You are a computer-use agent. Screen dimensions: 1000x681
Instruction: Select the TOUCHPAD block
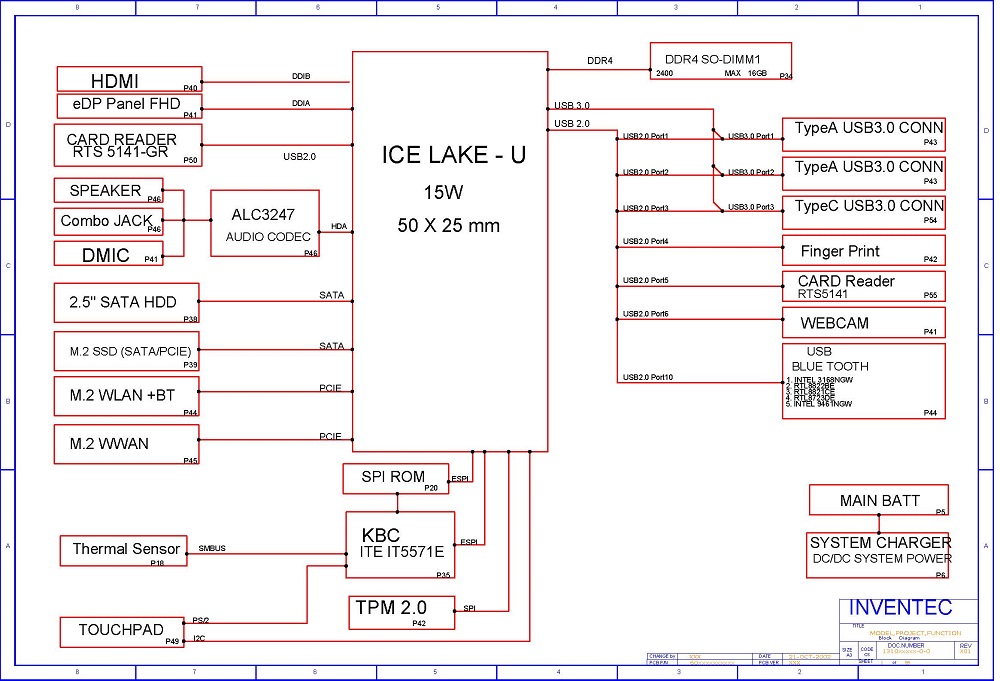click(x=121, y=631)
